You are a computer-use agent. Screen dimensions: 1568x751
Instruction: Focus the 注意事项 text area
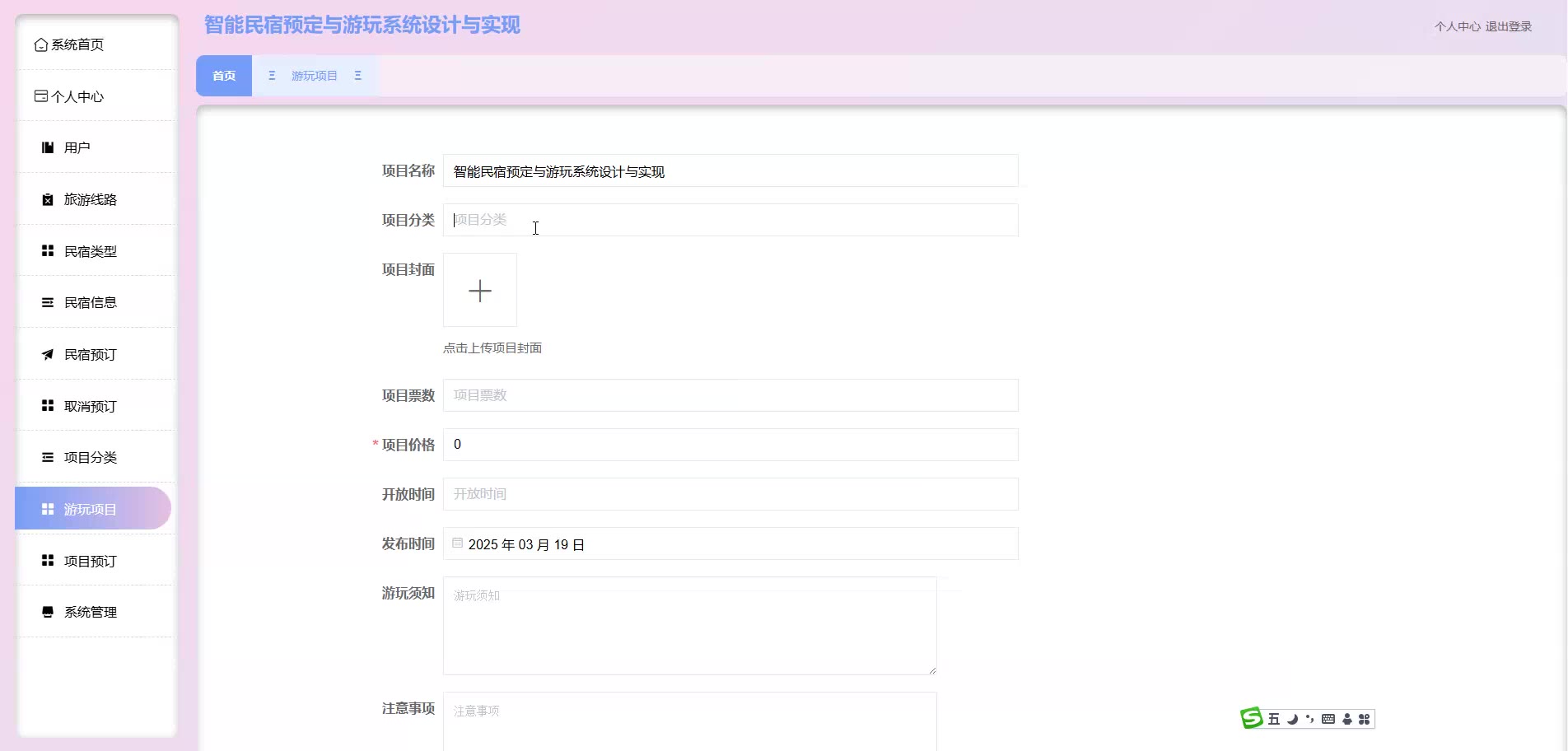coord(690,721)
